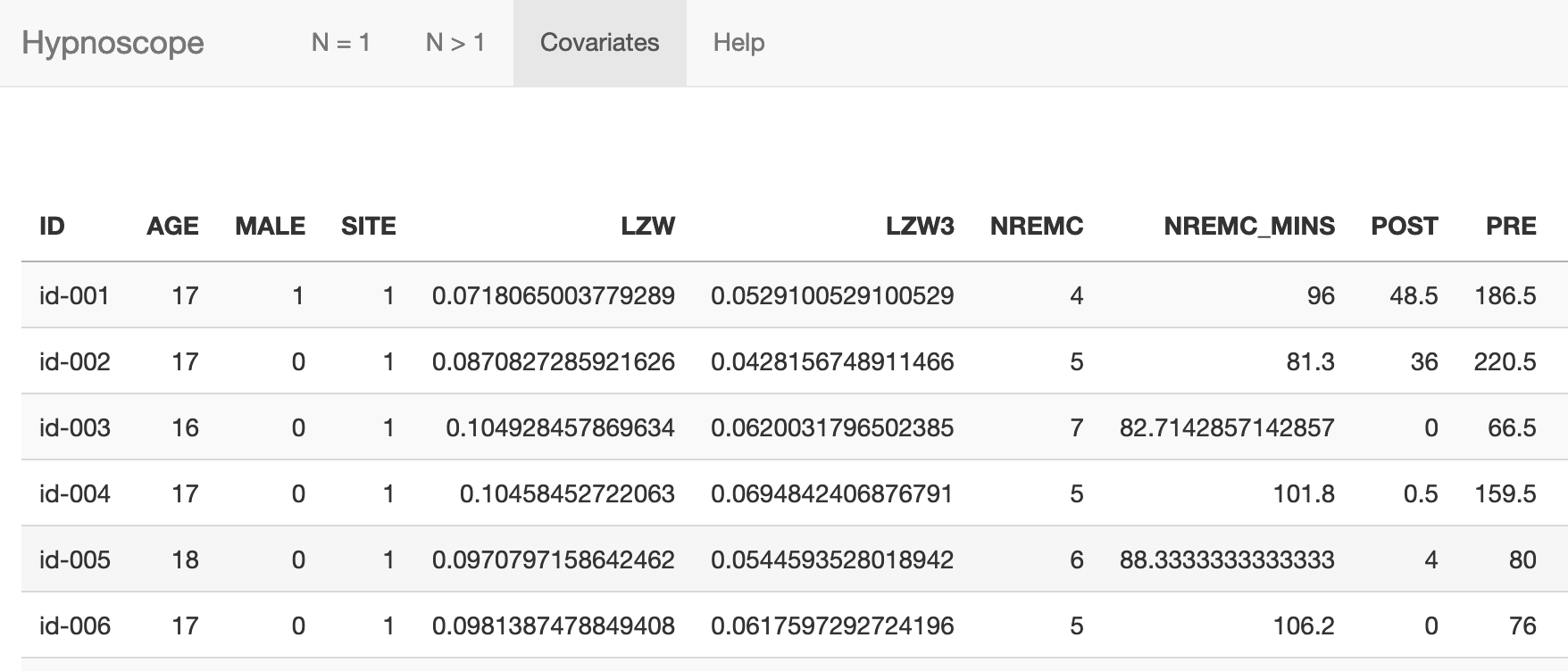
Task: Click the LZW column header
Action: [647, 227]
